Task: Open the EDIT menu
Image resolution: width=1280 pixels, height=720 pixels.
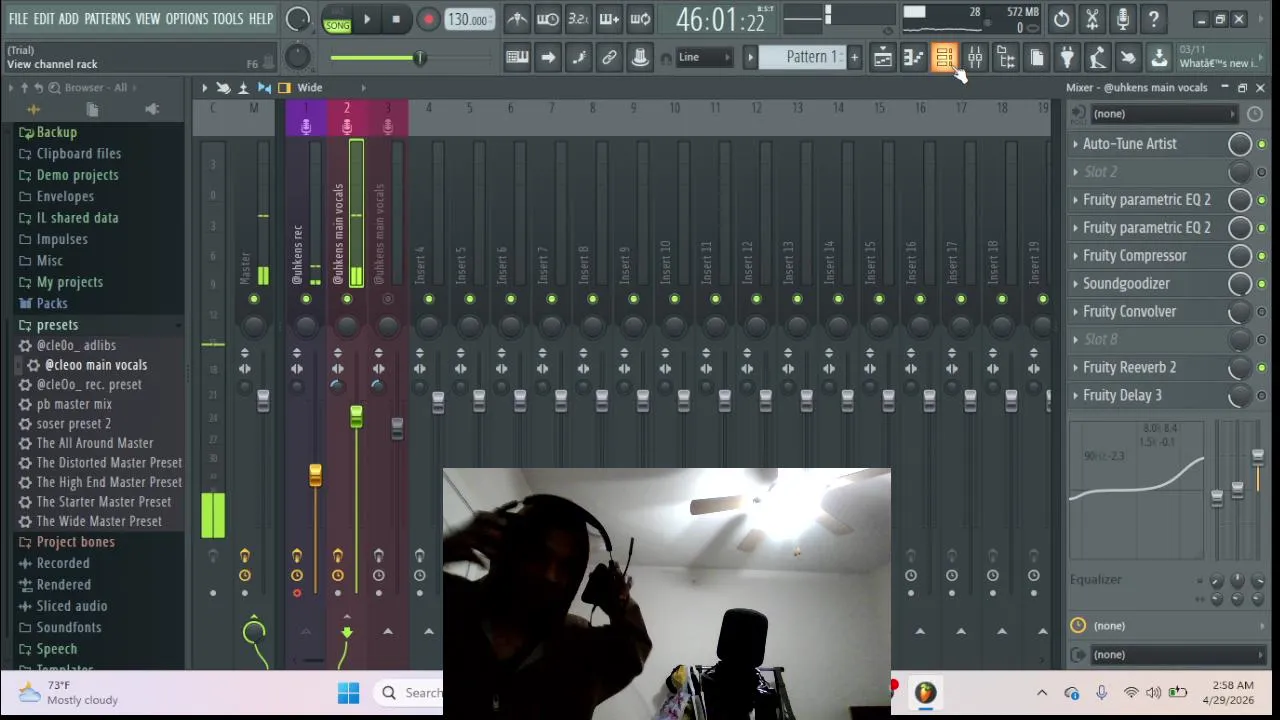Action: 44,19
